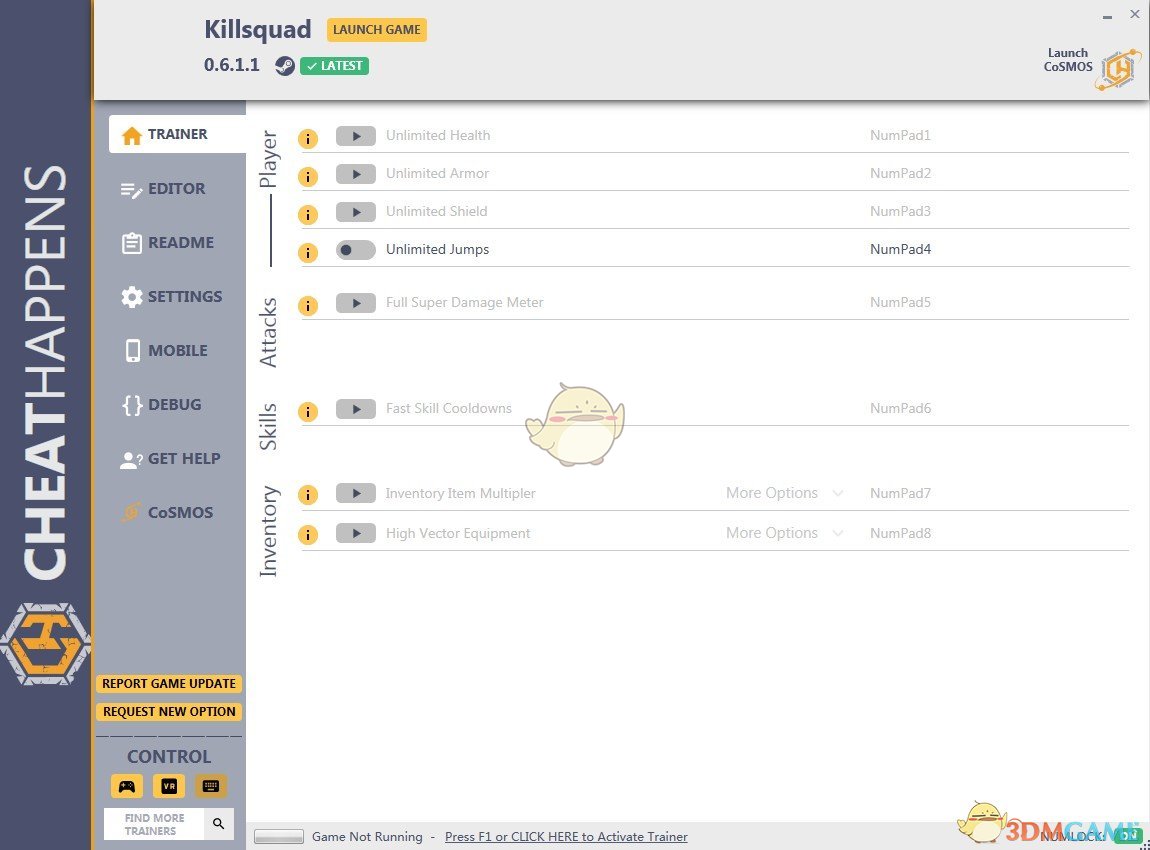The width and height of the screenshot is (1150, 850).
Task: Click the NumPad4 hotkey label
Action: tap(900, 249)
